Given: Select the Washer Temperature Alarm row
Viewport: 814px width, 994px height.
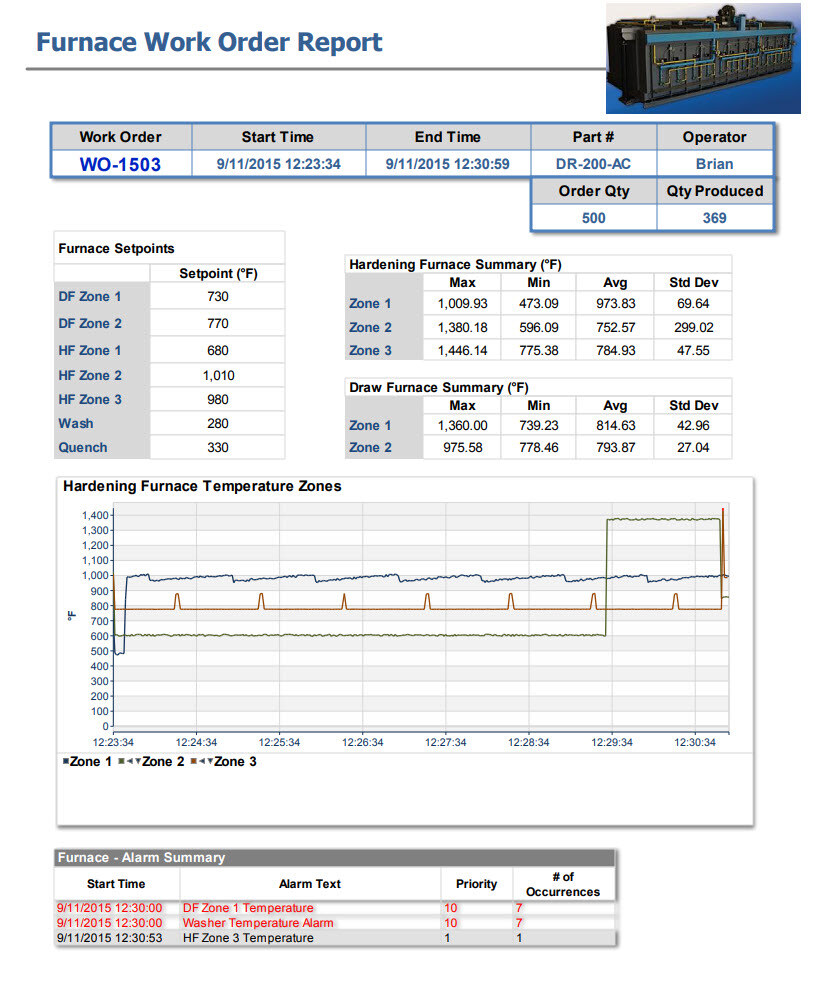Looking at the screenshot, I should click(258, 923).
